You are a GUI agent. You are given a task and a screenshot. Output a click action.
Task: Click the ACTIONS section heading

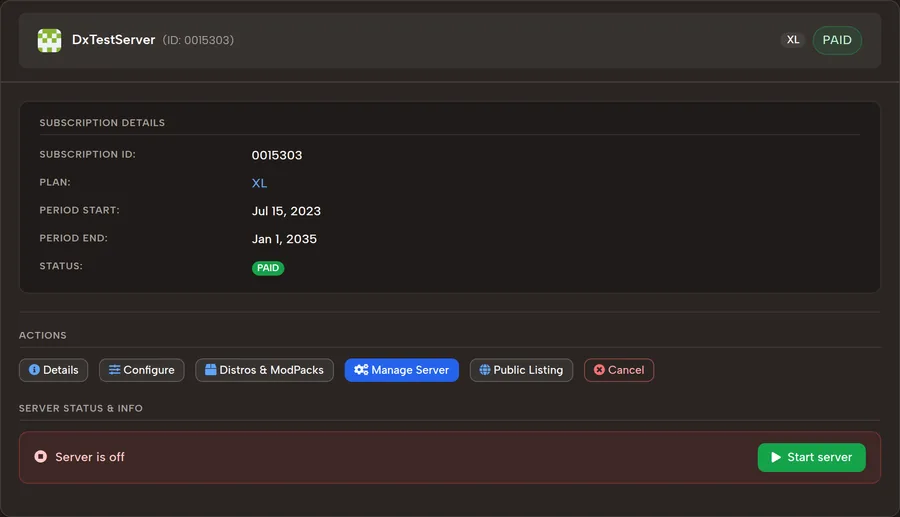pyautogui.click(x=42, y=335)
